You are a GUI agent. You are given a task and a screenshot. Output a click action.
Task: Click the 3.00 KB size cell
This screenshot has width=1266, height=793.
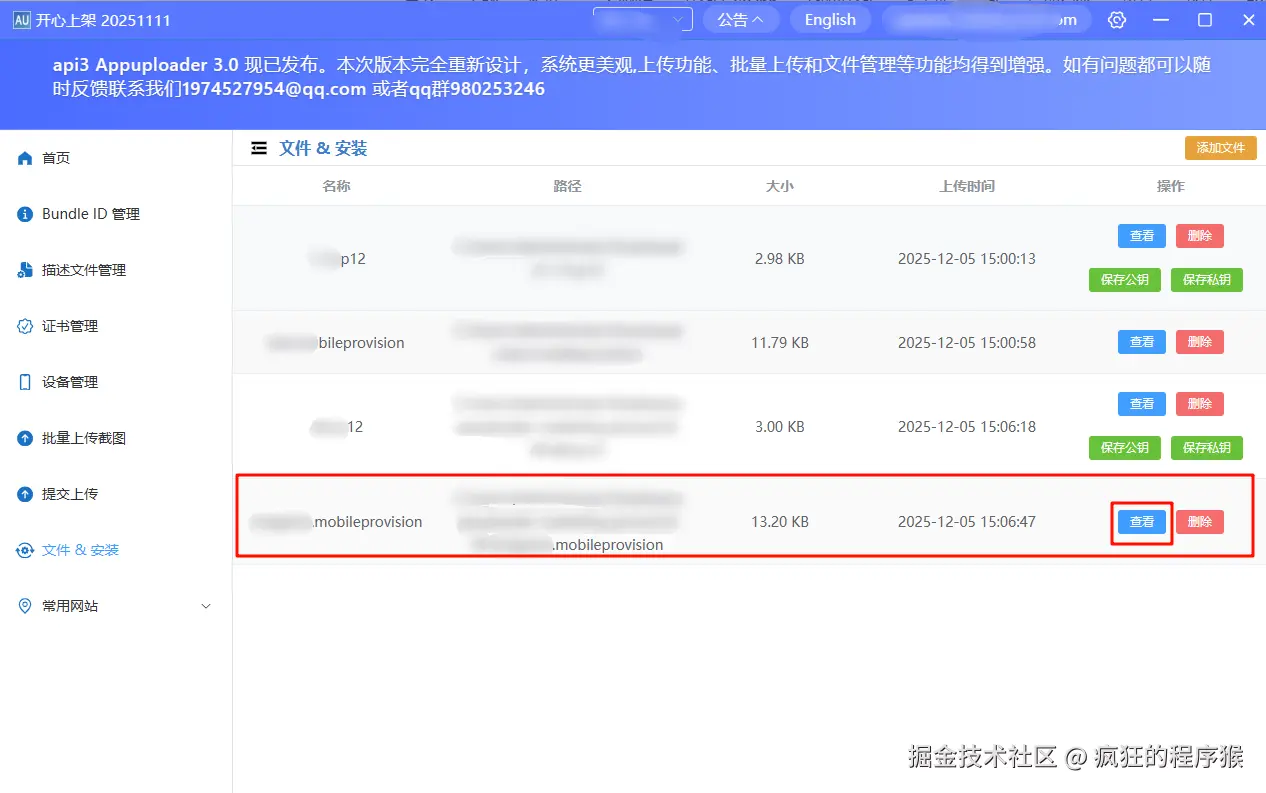click(780, 426)
